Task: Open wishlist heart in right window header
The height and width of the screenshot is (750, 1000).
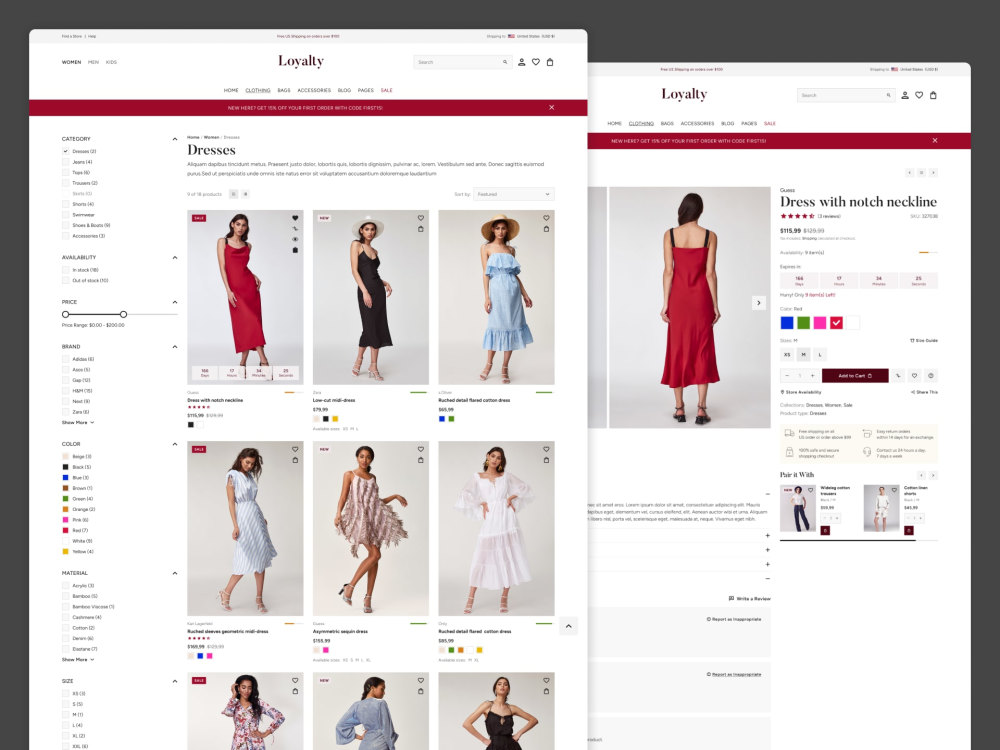Action: click(919, 96)
